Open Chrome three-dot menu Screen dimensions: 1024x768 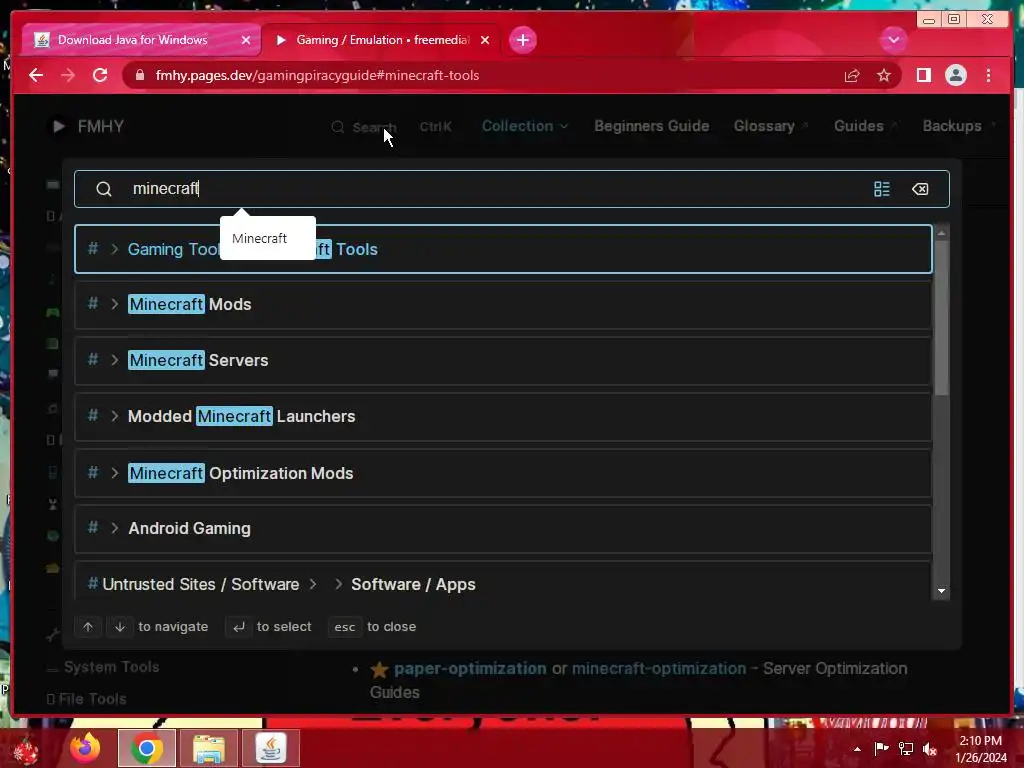tap(988, 75)
